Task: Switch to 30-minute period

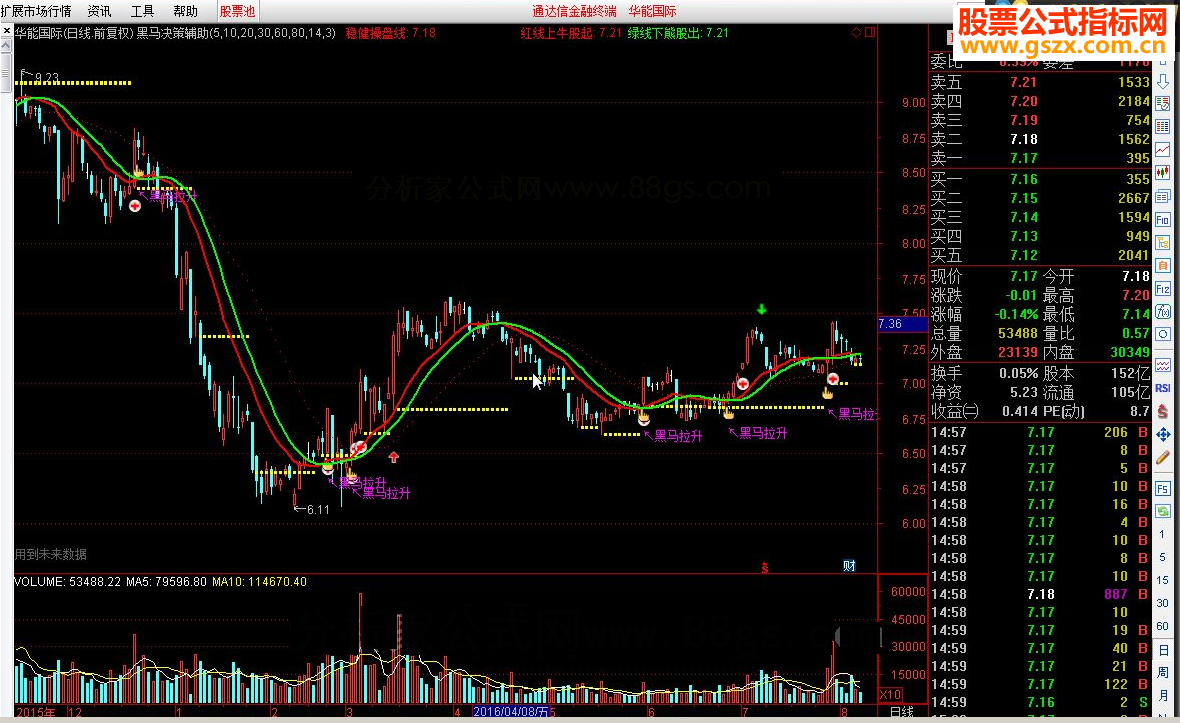Action: click(1163, 603)
